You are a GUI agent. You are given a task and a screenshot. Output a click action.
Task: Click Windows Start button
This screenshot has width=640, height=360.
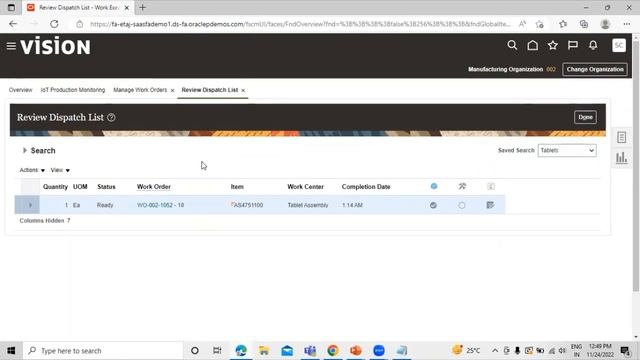tap(11, 351)
